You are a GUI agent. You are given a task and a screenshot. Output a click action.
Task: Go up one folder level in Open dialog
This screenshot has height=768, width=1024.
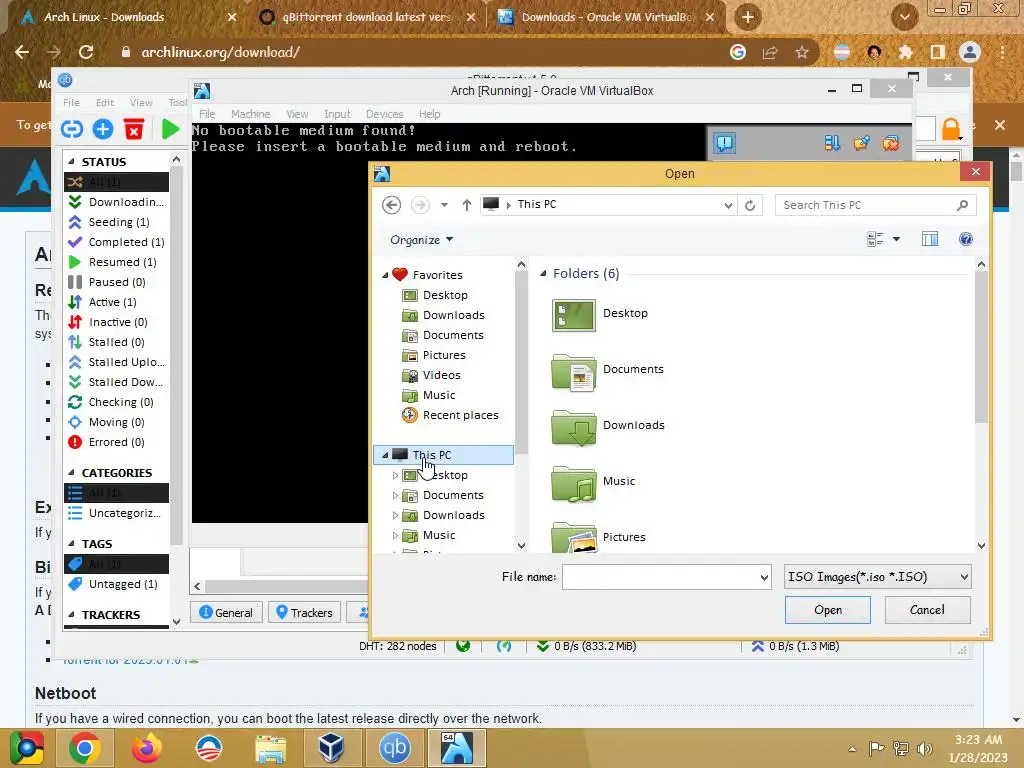[467, 205]
